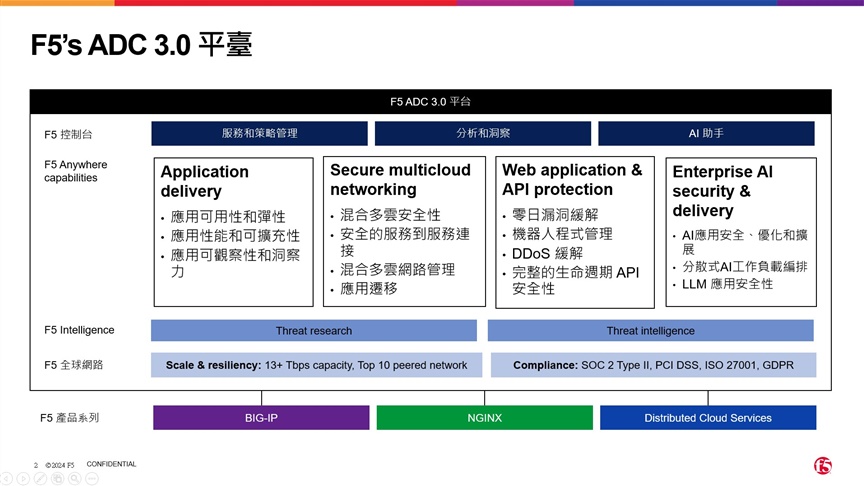Click bullet 應用性能和可擴充性

click(235, 236)
